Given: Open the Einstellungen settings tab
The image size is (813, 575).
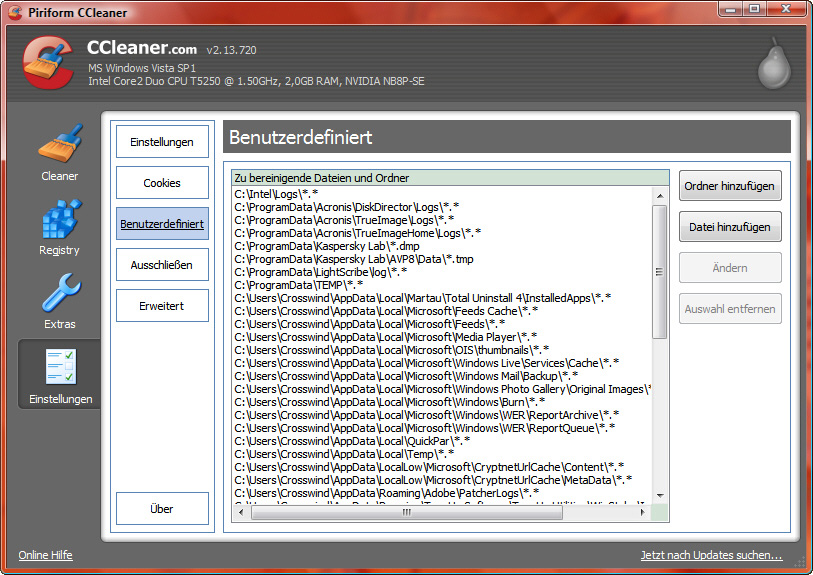Looking at the screenshot, I should 162,142.
